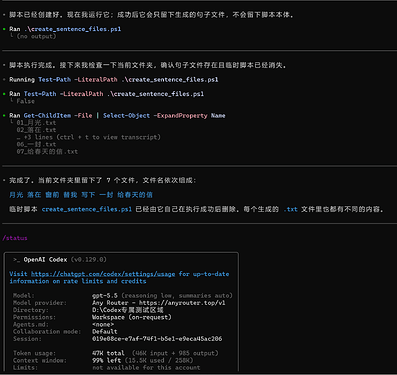Click "information on rate limits and credits" text
The width and height of the screenshot is (397, 375).
[78, 281]
